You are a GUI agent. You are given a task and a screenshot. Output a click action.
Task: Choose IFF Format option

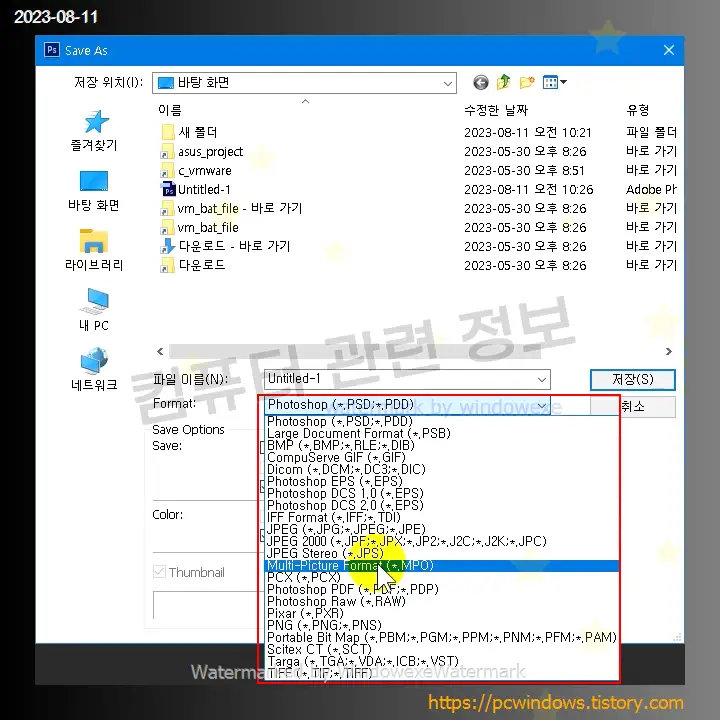[442, 517]
